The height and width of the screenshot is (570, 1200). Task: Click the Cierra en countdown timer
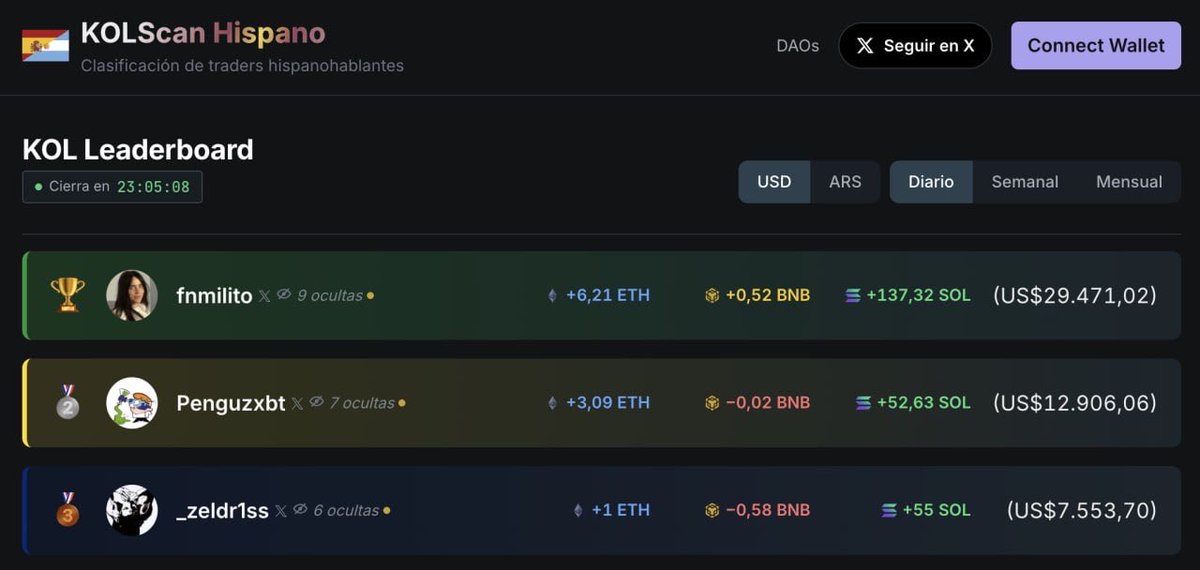click(x=112, y=187)
